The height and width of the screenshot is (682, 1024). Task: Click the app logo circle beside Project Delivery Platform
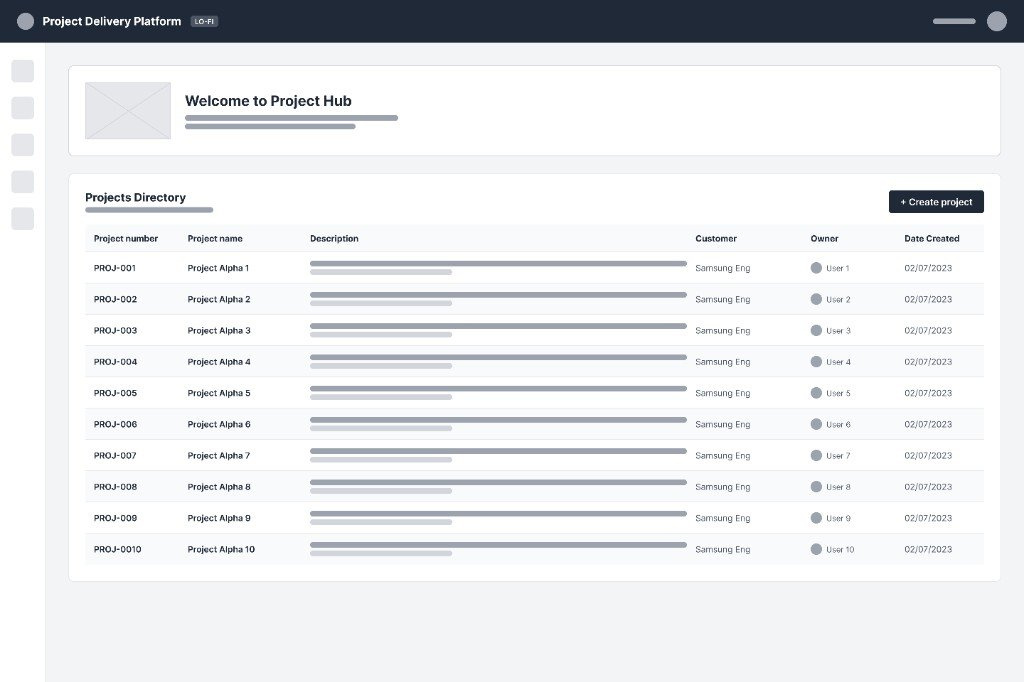tap(25, 22)
